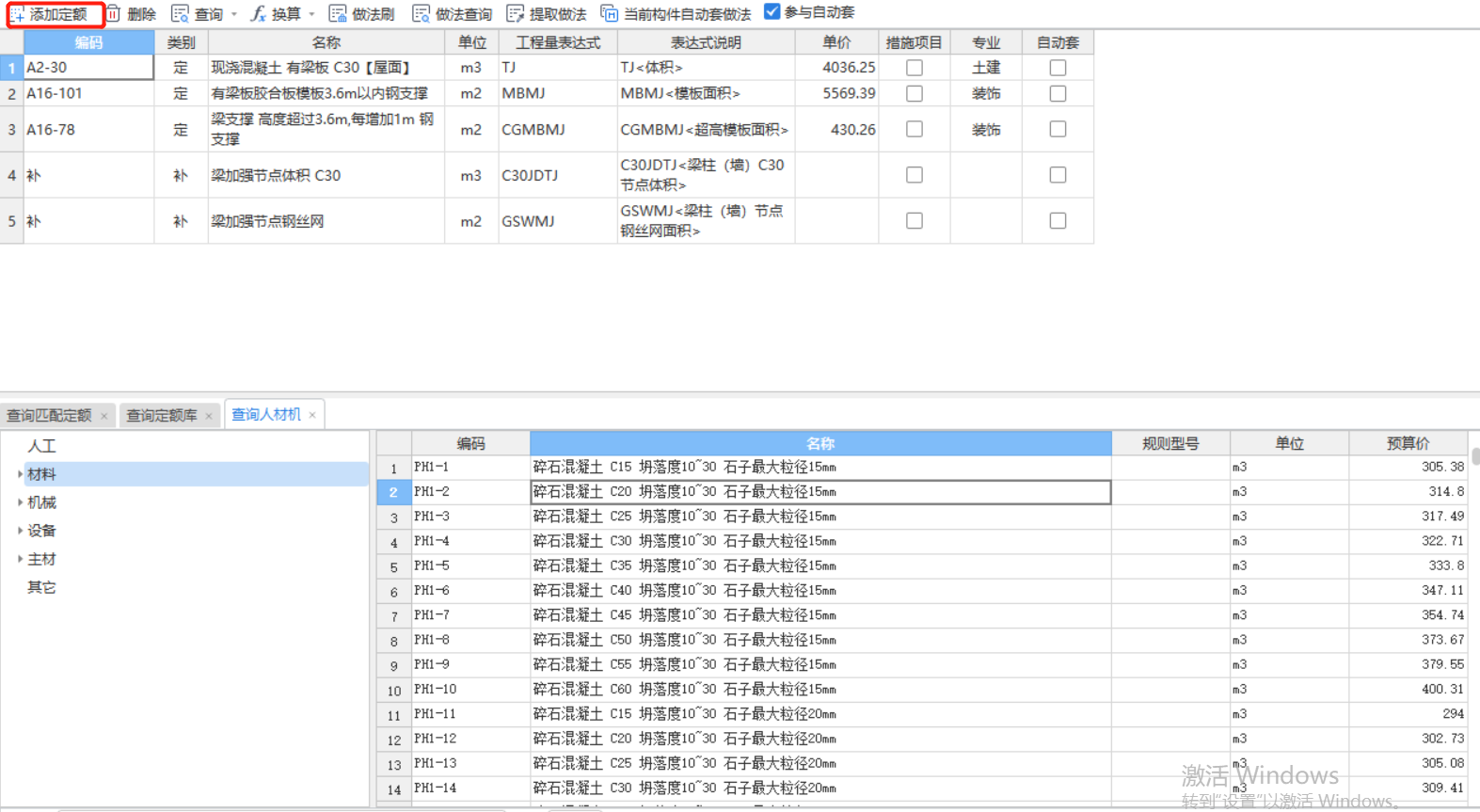Click the 当前构件自动套做法 icon
Viewport: 1480px width, 812px height.
610,13
